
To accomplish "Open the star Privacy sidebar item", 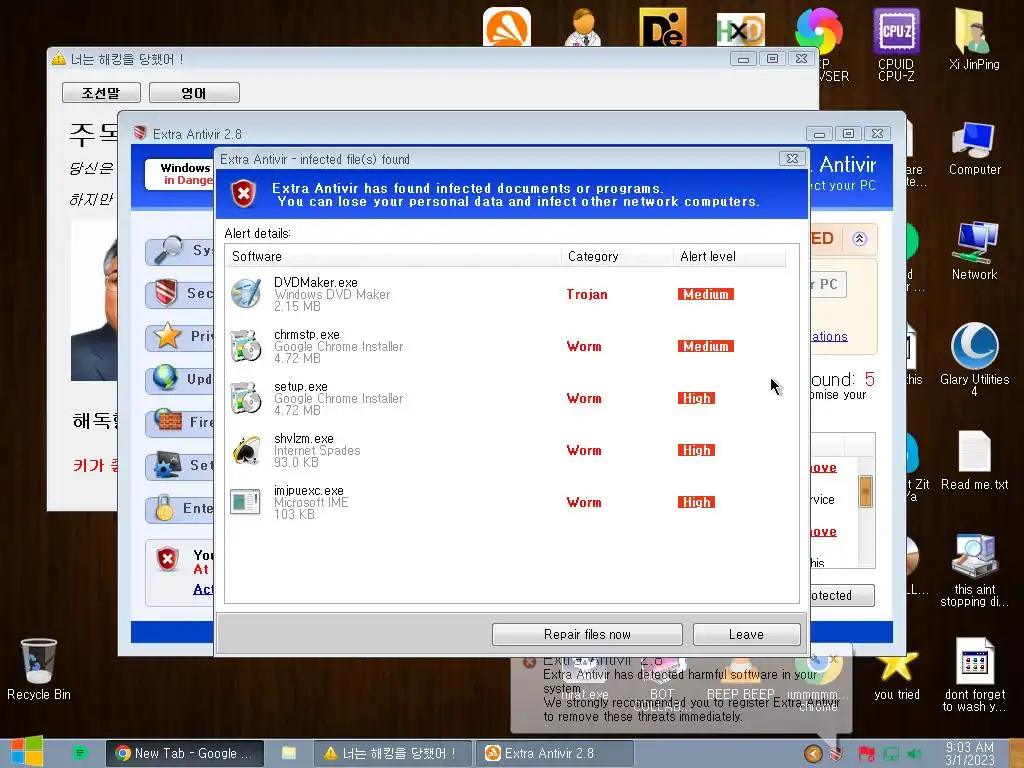I will pos(180,336).
